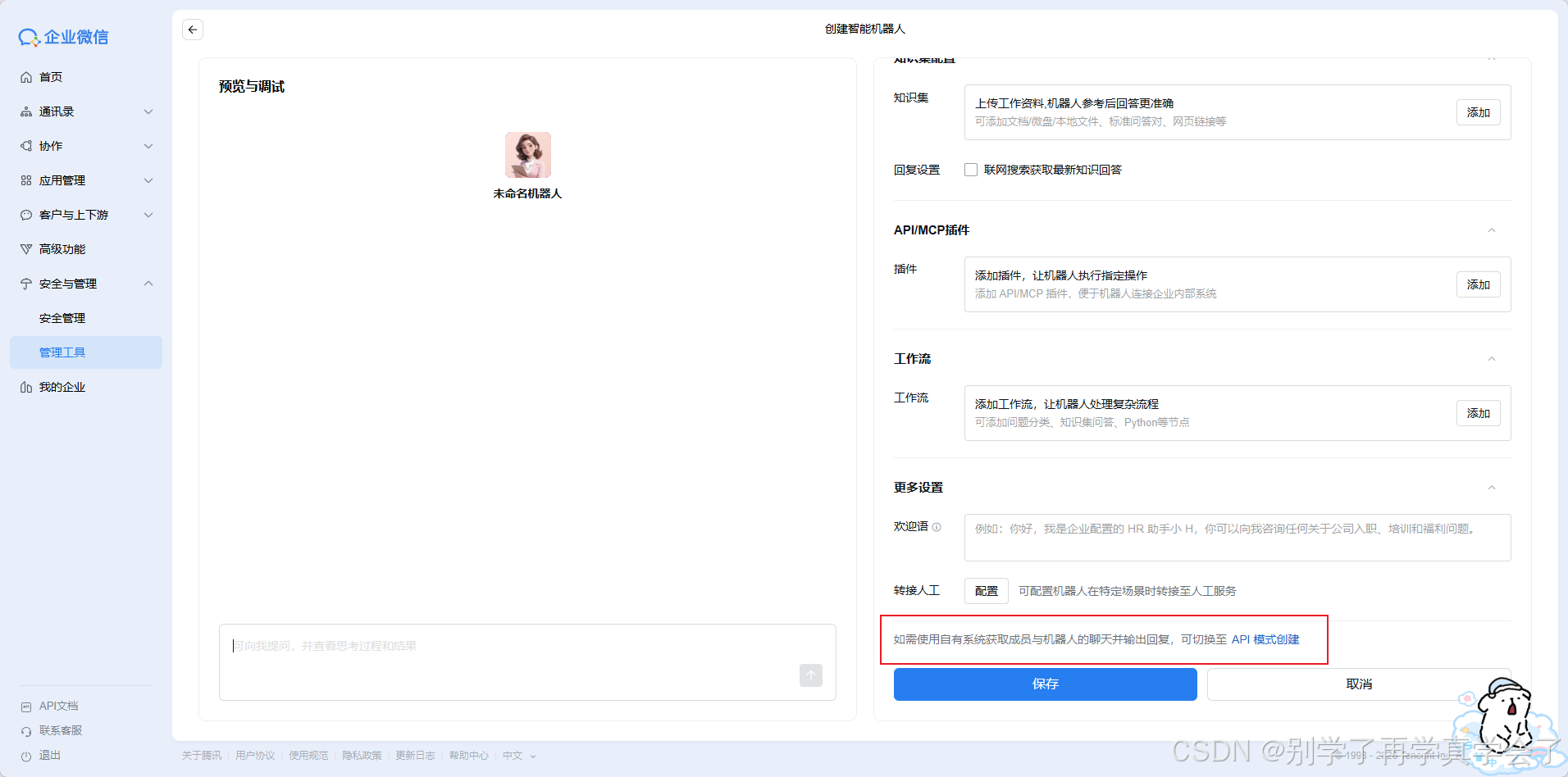Collapse the 更多设置 section chevron
The image size is (1568, 777).
[1492, 487]
